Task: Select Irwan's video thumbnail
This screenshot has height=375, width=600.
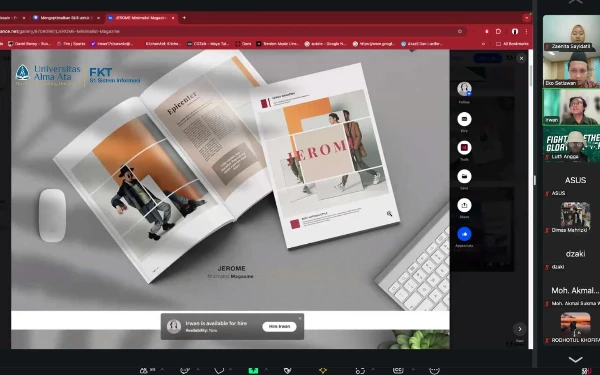Action: point(571,107)
